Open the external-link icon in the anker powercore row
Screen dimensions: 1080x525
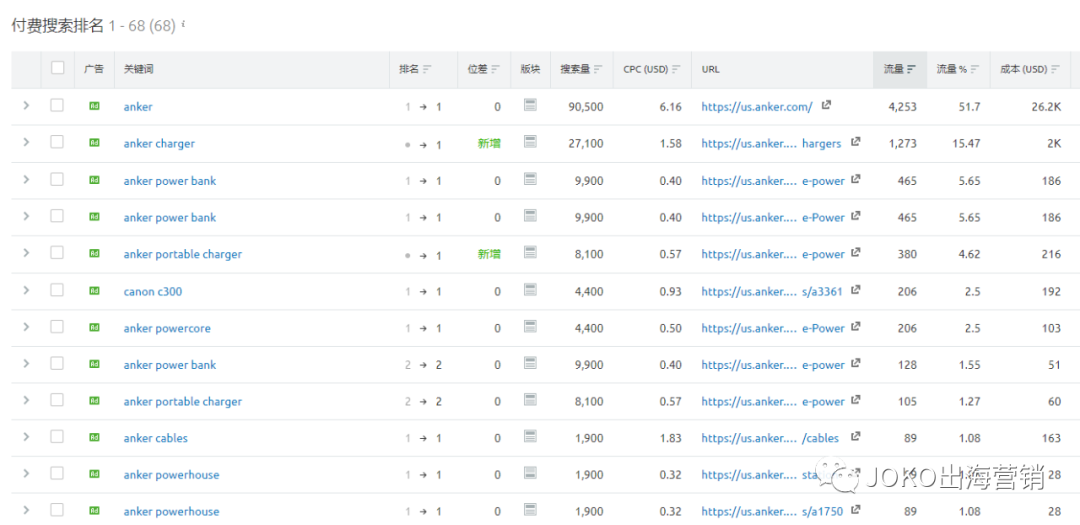pos(855,326)
